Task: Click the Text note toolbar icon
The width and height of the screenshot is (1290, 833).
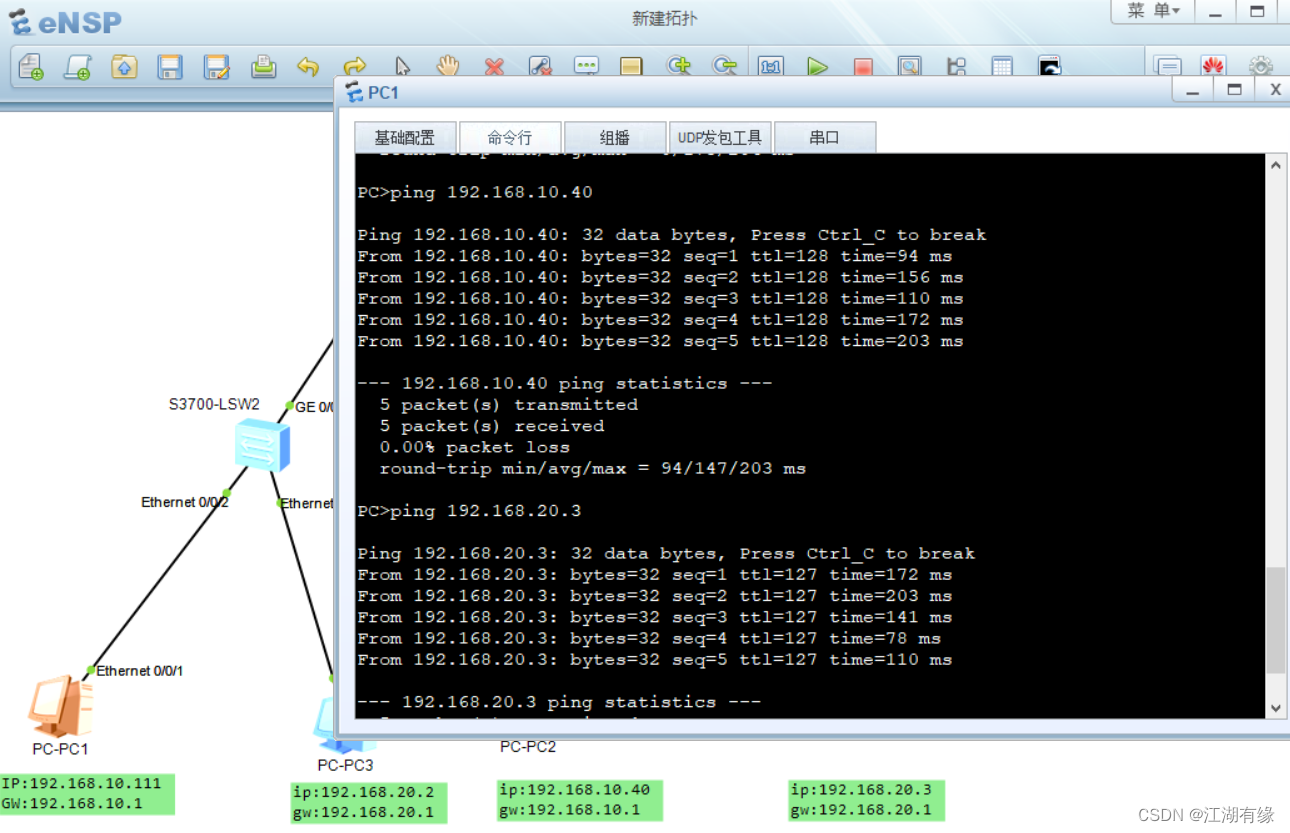Action: coord(586,67)
